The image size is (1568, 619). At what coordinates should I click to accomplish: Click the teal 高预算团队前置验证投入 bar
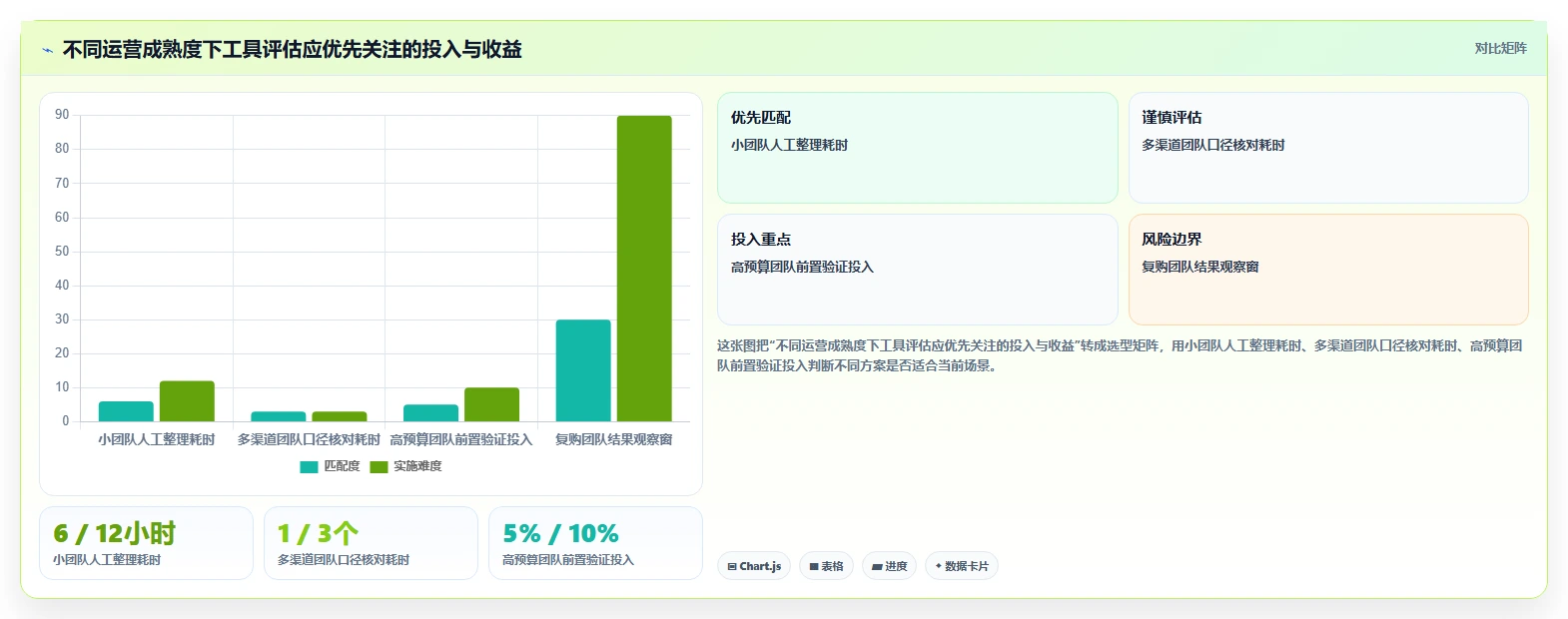pyautogui.click(x=430, y=413)
